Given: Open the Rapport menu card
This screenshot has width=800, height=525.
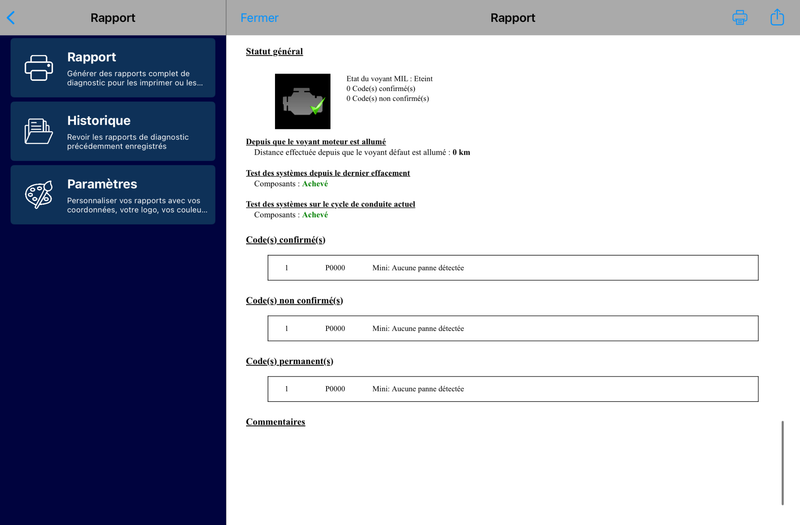Looking at the screenshot, I should [113, 68].
